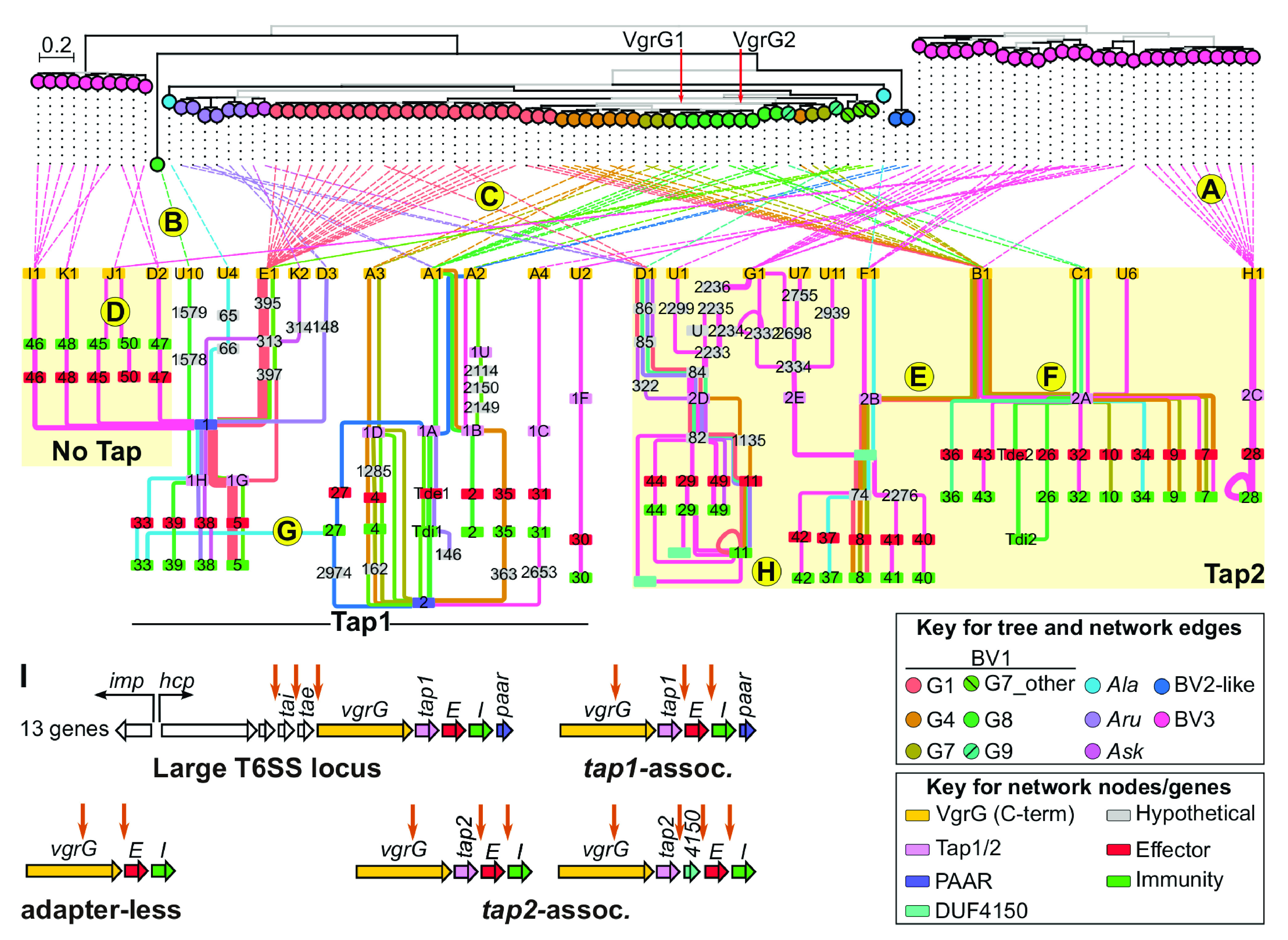The image size is (1288, 940).
Task: Click the PAAR blue legend box
Action: 917,881
